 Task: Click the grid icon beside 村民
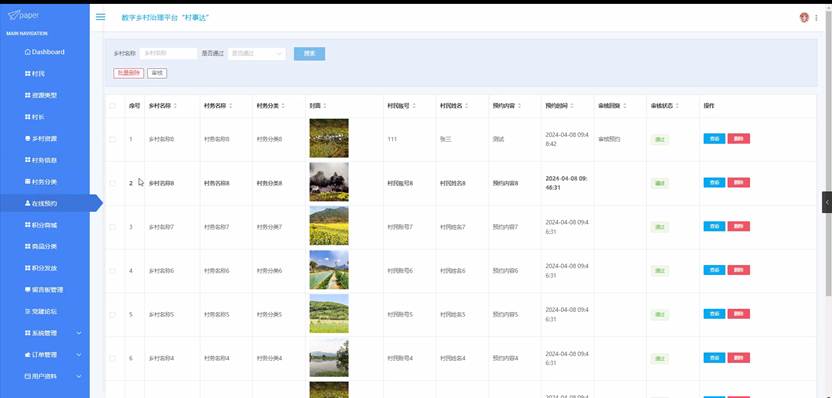coord(28,74)
